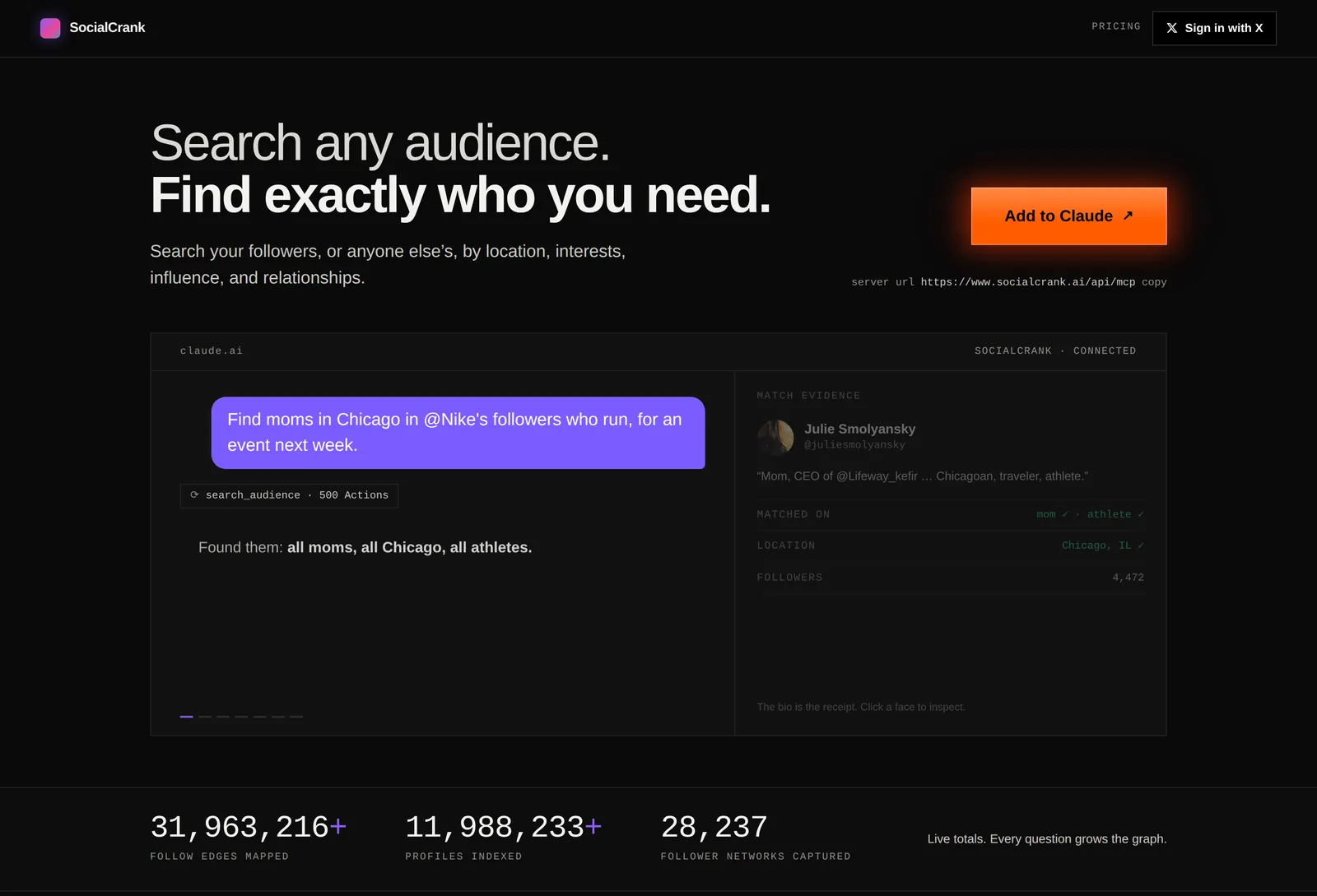Click the 31,963,216+ follow edges stat

249,827
